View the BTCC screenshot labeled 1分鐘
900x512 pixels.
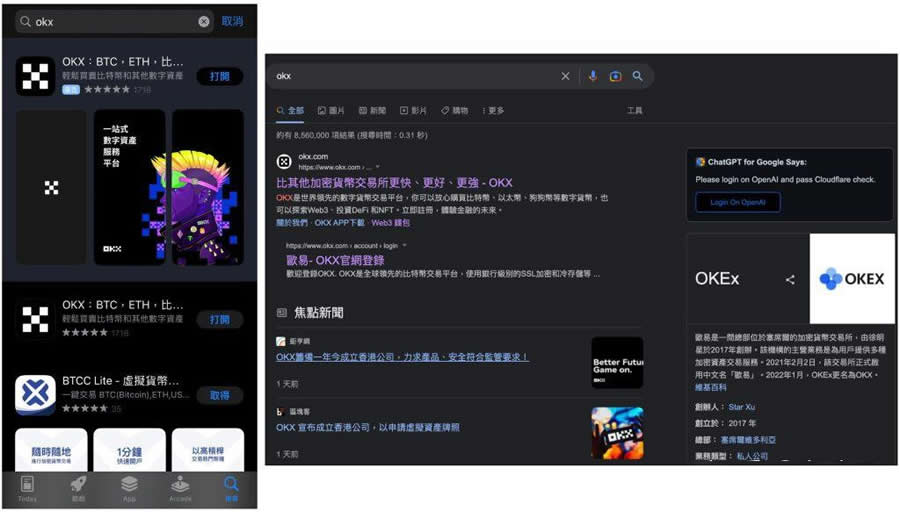click(x=129, y=450)
